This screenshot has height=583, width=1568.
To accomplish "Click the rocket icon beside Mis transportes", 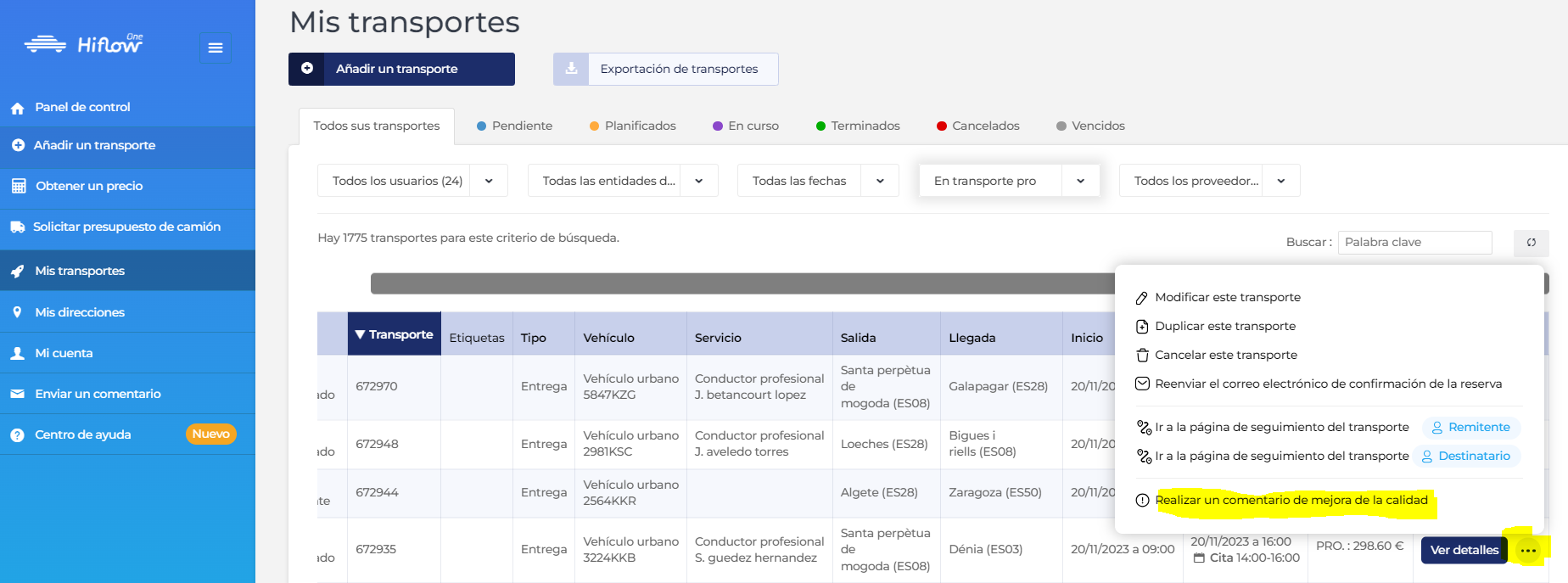I will coord(17,272).
